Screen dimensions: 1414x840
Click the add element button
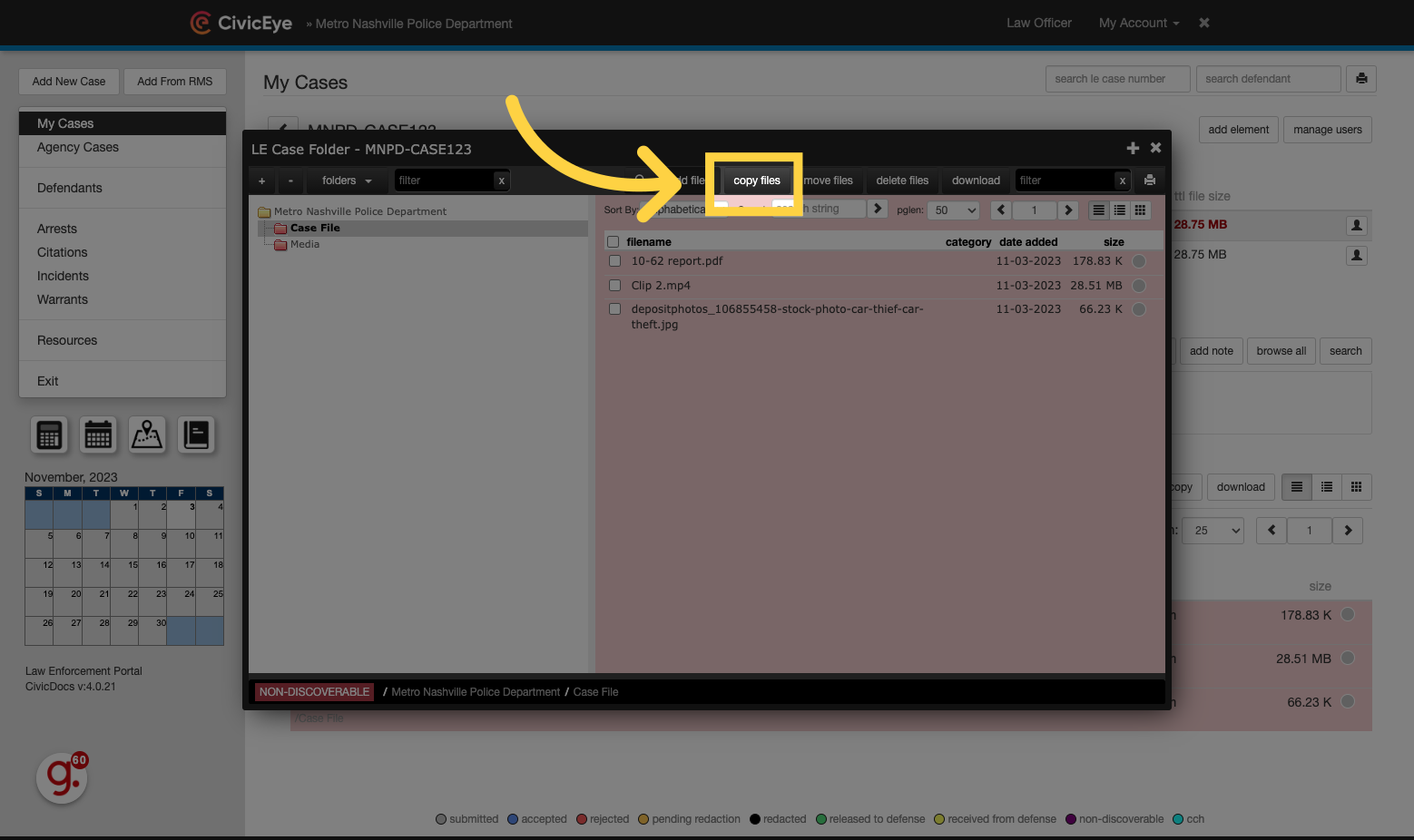[x=1239, y=130]
